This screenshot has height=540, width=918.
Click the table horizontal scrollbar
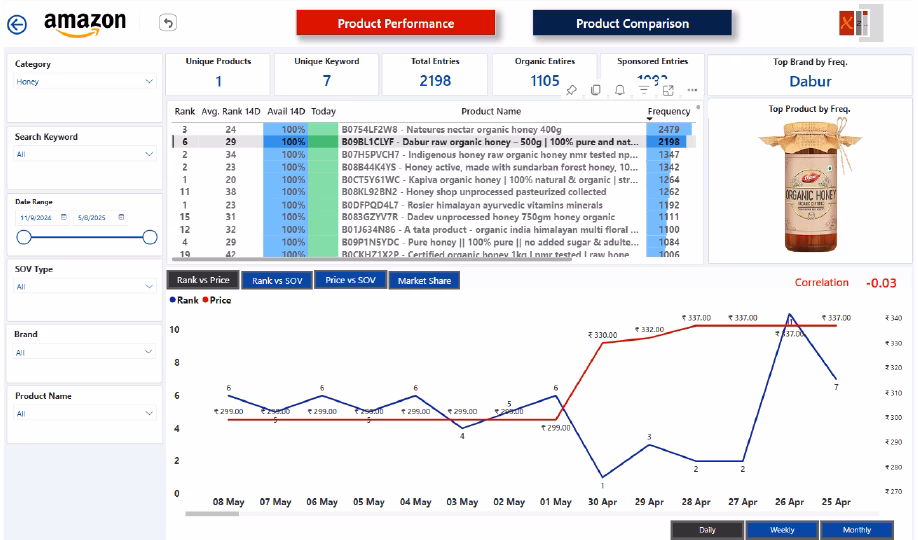[371, 258]
